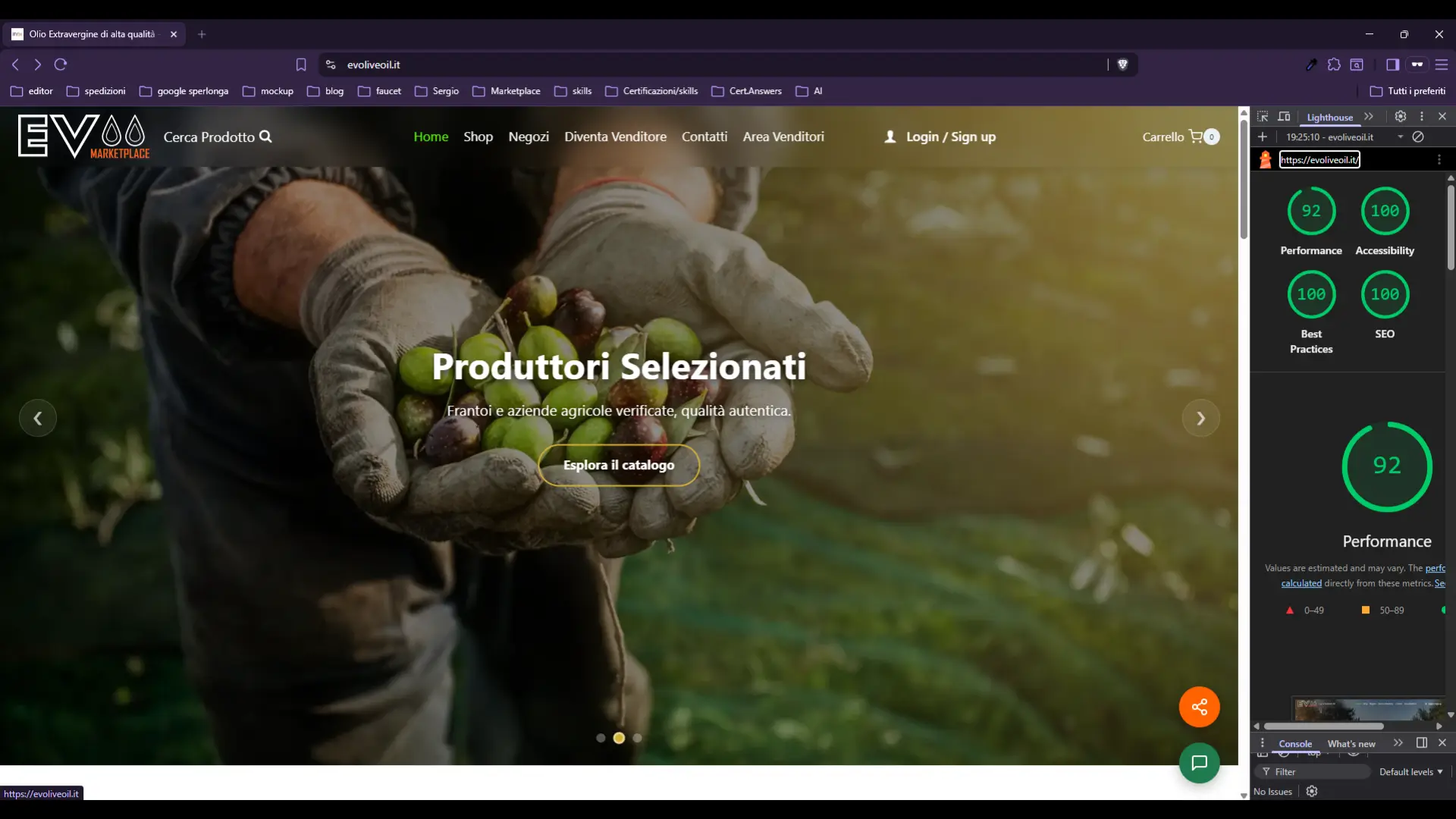Clear all Lighthouse reports icon

1418,137
